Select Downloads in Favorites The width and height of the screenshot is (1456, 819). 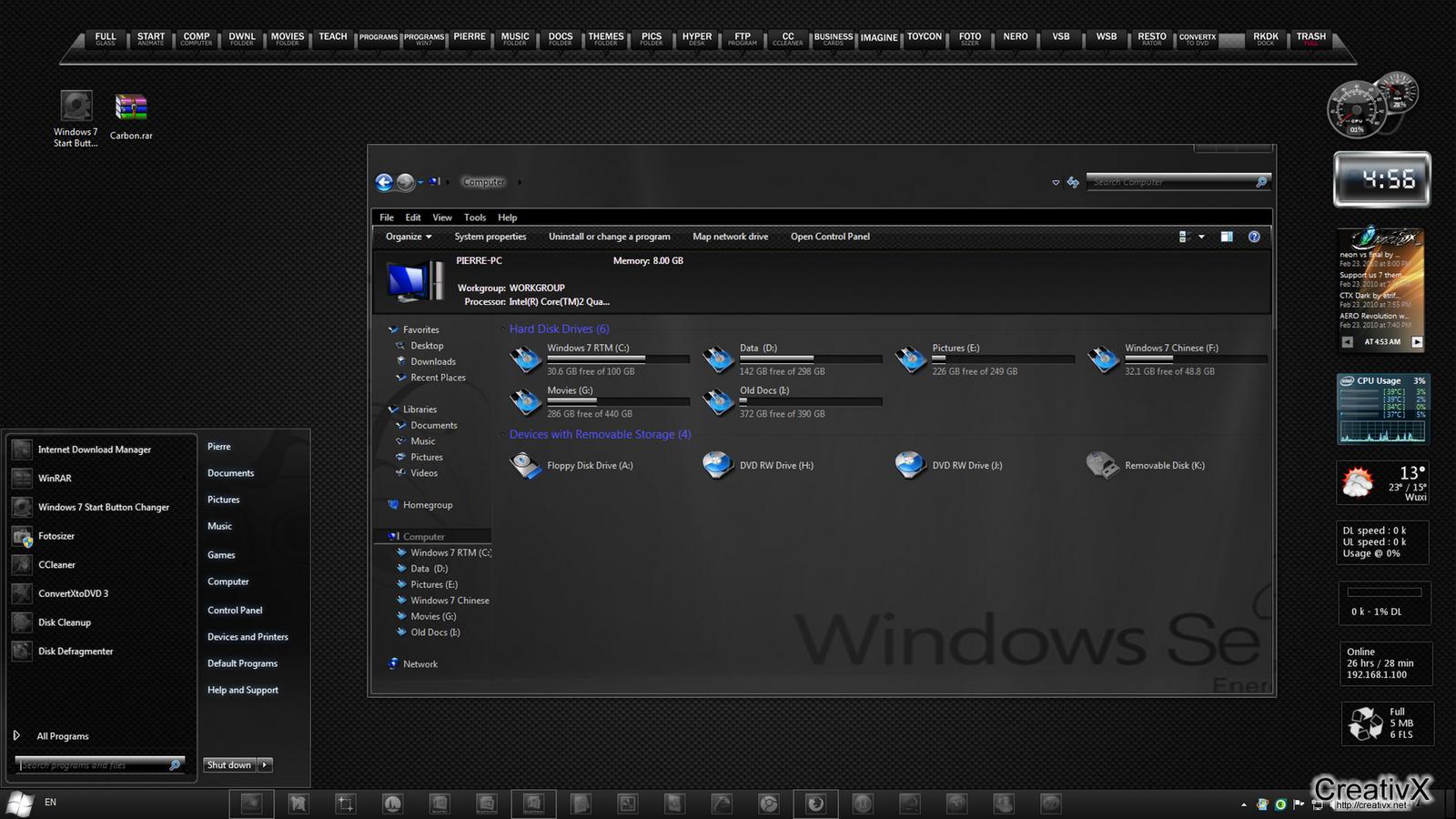click(x=433, y=362)
